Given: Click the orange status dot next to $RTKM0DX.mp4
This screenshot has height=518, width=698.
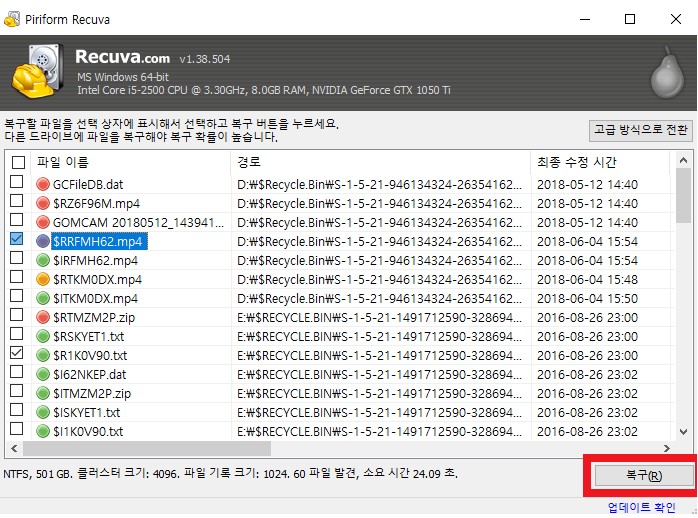Looking at the screenshot, I should point(43,279).
